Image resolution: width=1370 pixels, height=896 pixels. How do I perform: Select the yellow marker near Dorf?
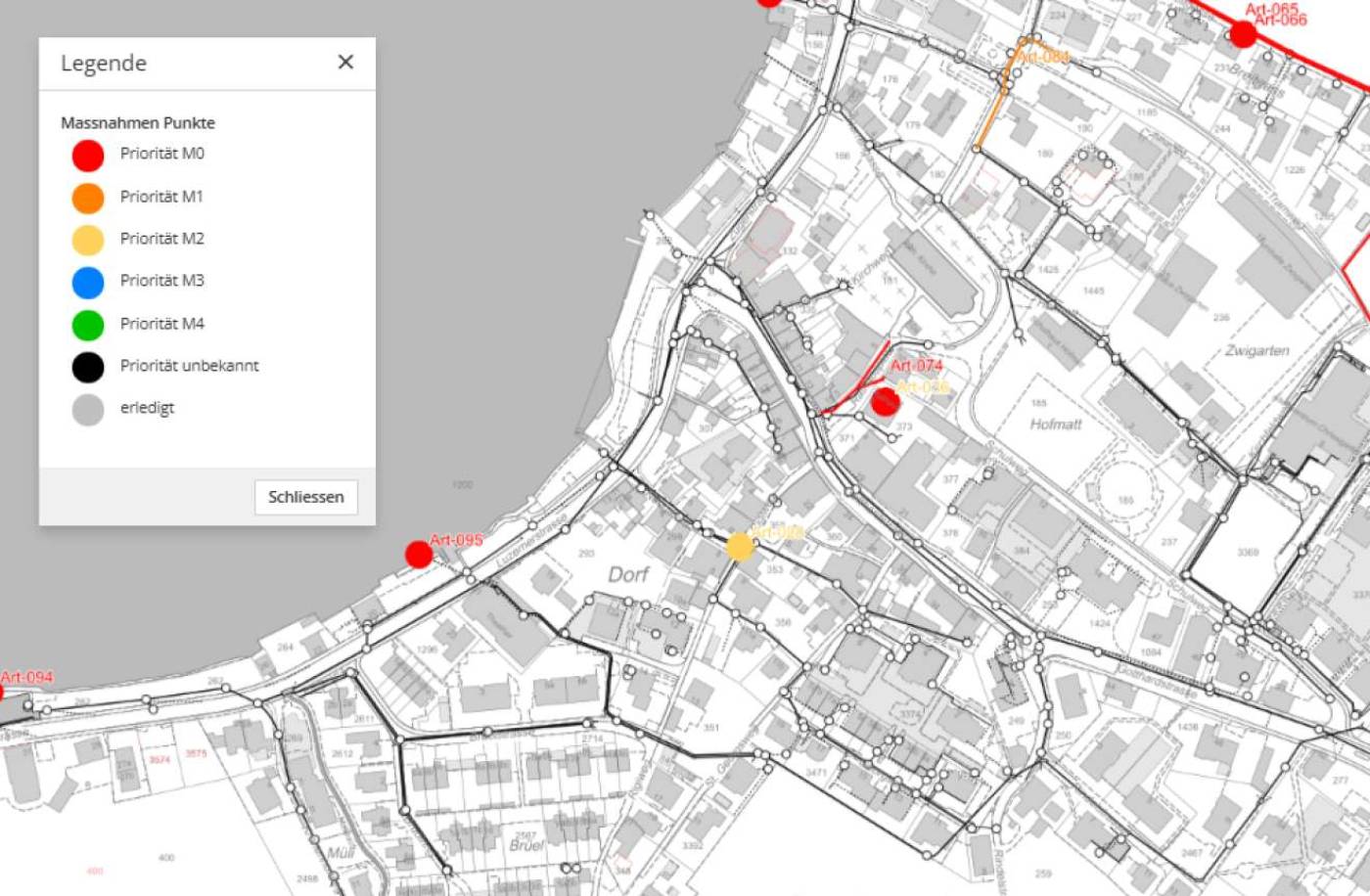740,547
